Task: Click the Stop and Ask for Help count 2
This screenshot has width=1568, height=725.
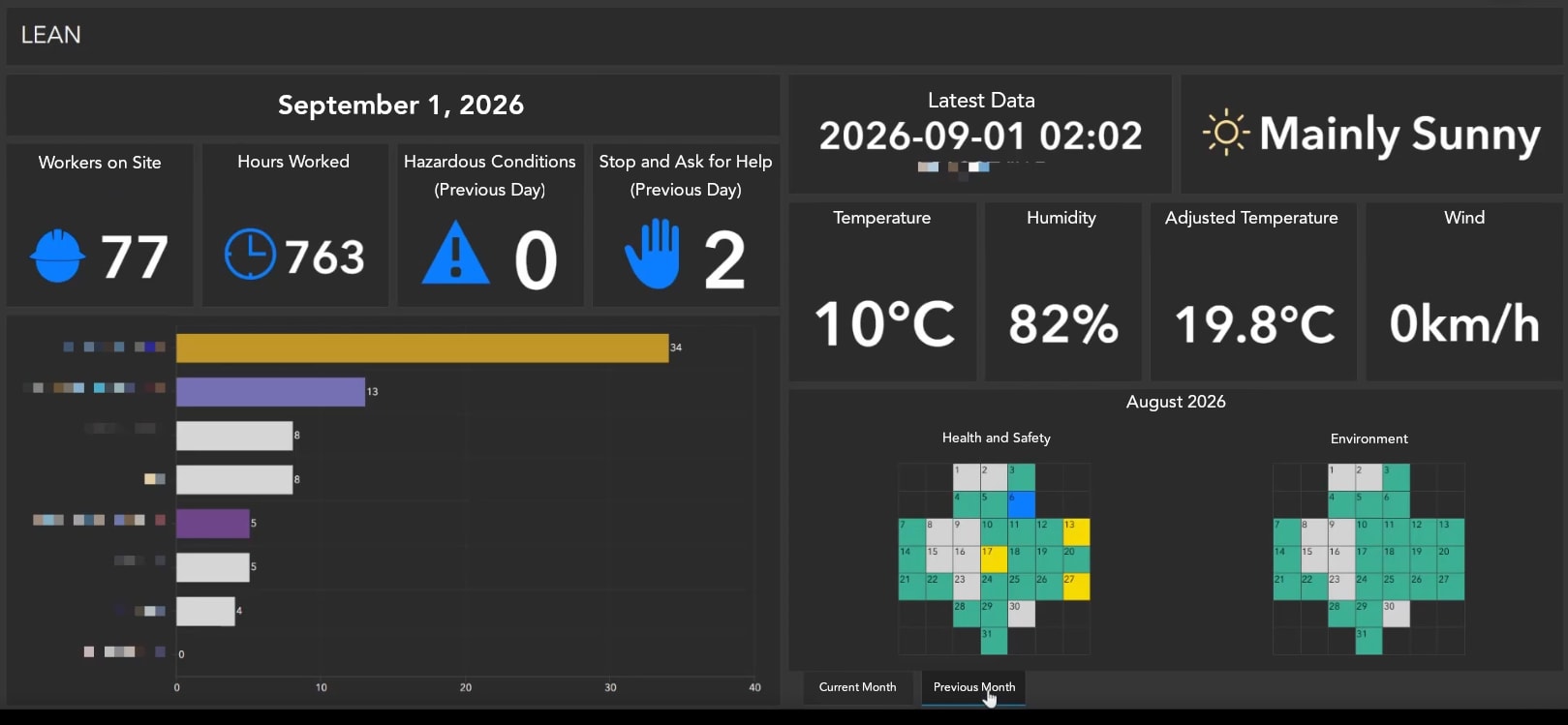Action: [724, 259]
